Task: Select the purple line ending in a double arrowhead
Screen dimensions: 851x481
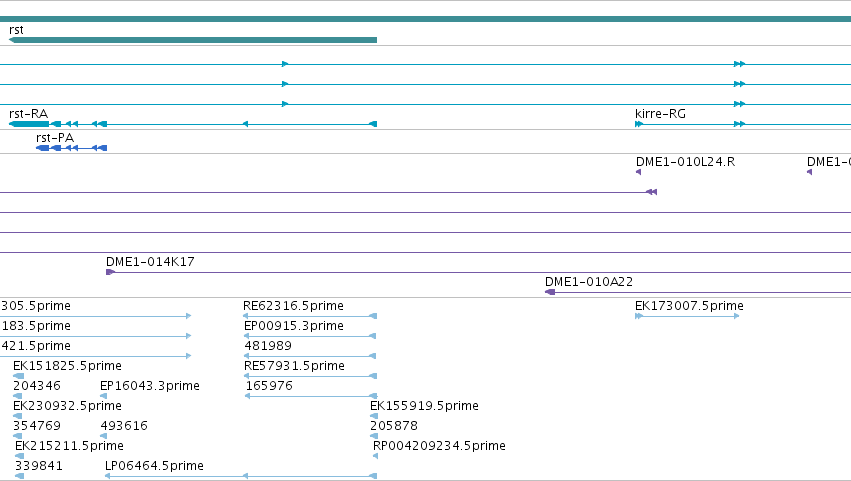Action: (328, 192)
